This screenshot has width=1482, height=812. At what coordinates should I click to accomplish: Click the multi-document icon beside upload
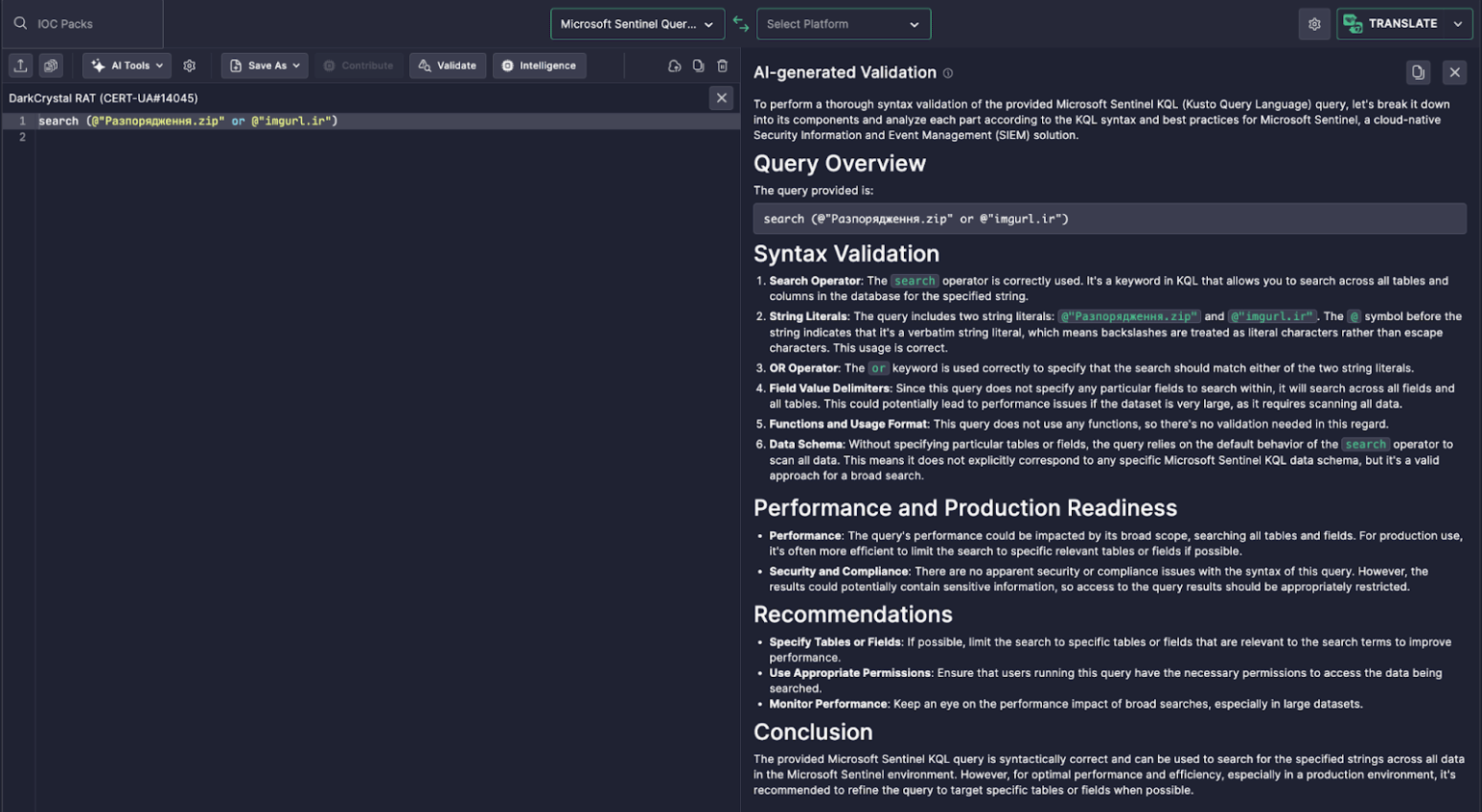51,66
